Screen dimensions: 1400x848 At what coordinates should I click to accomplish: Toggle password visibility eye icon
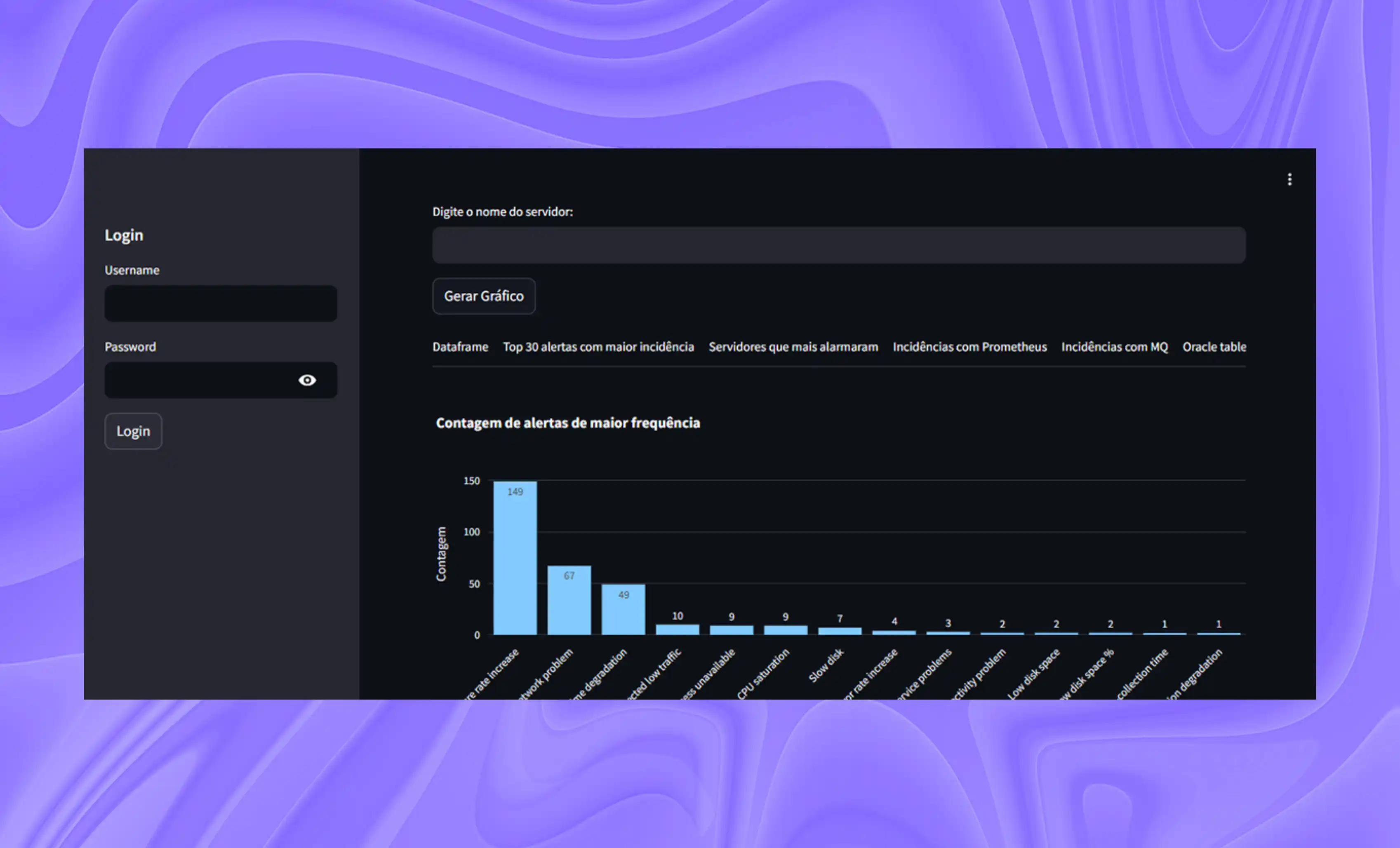click(x=307, y=380)
